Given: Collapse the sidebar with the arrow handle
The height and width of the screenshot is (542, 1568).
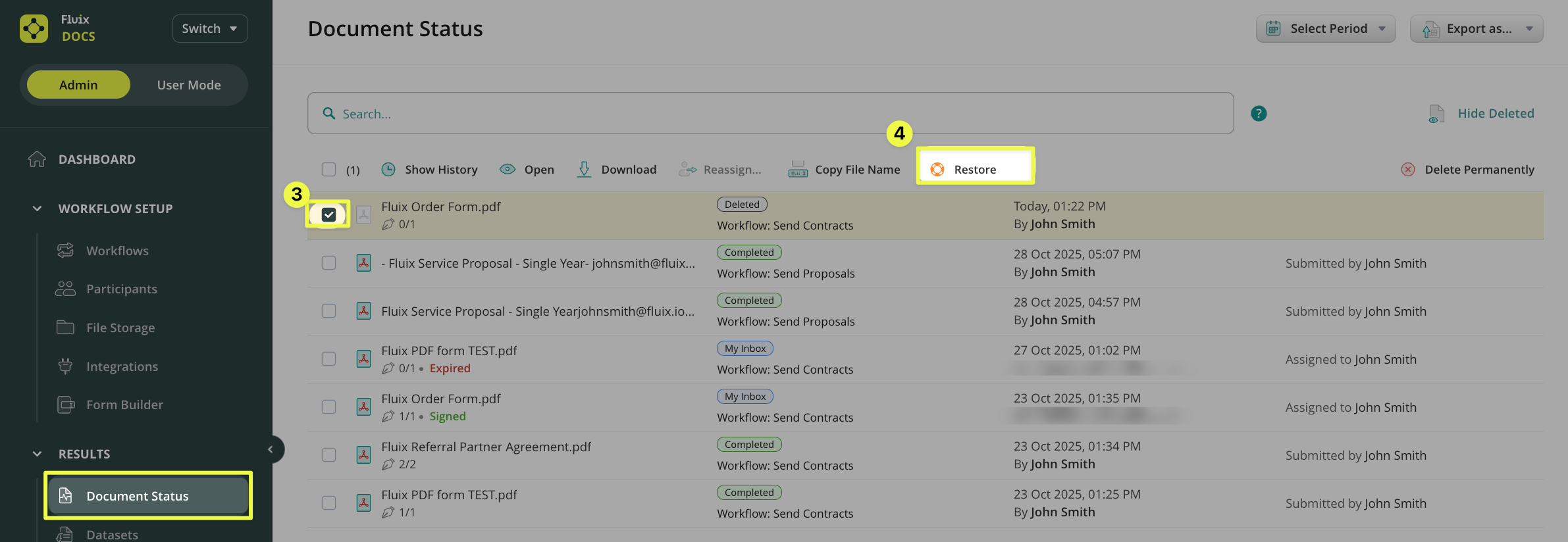Looking at the screenshot, I should tap(271, 449).
